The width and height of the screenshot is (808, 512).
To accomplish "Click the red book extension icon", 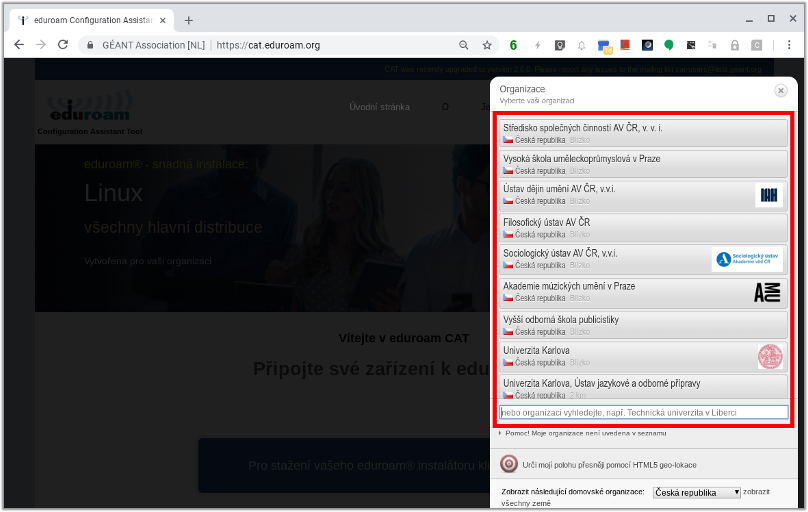I will 625,45.
